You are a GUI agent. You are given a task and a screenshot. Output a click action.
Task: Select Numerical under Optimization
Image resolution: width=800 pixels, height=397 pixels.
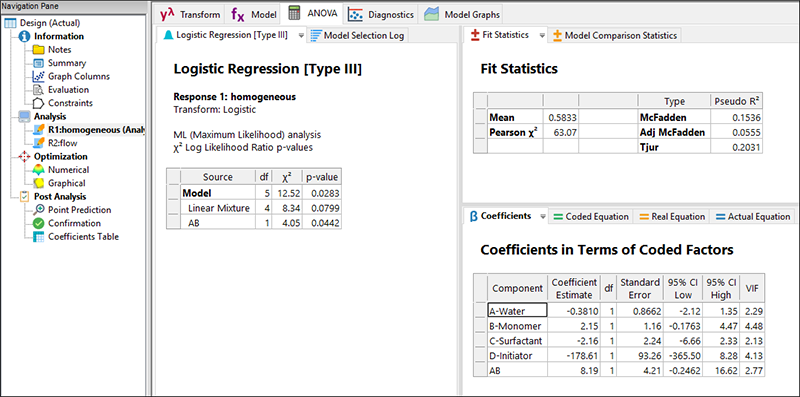coord(68,169)
